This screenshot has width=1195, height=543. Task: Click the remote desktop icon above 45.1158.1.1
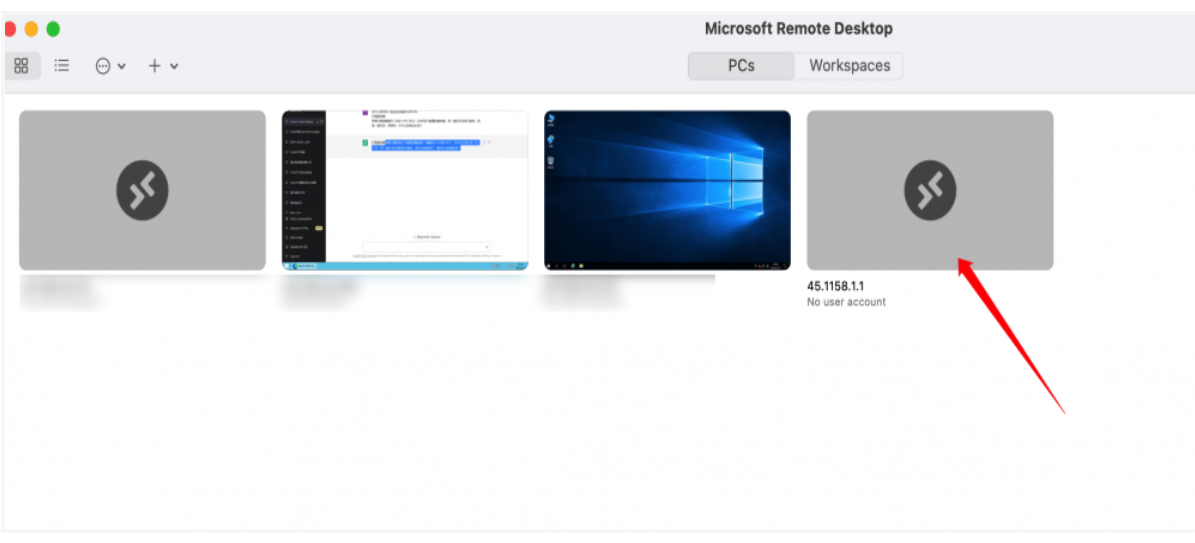coord(930,190)
